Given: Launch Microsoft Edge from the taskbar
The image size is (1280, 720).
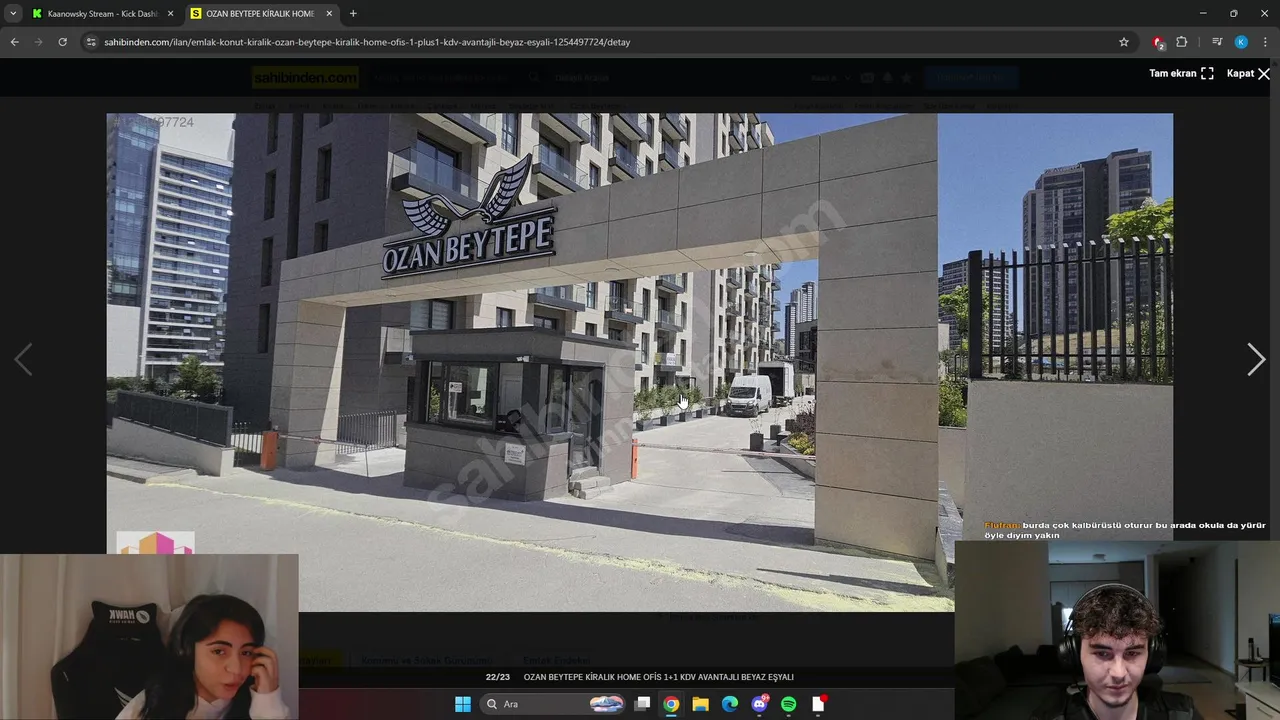Looking at the screenshot, I should point(730,704).
